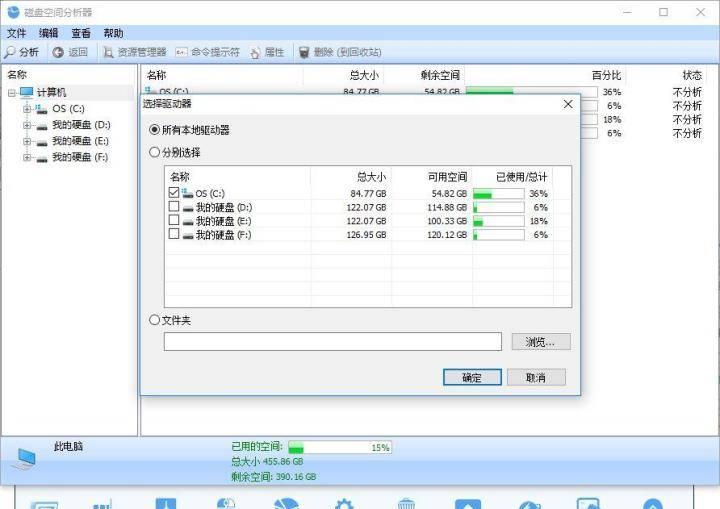The width and height of the screenshot is (720, 509).
Task: Click the 返回 back arrow icon
Action: [58, 52]
